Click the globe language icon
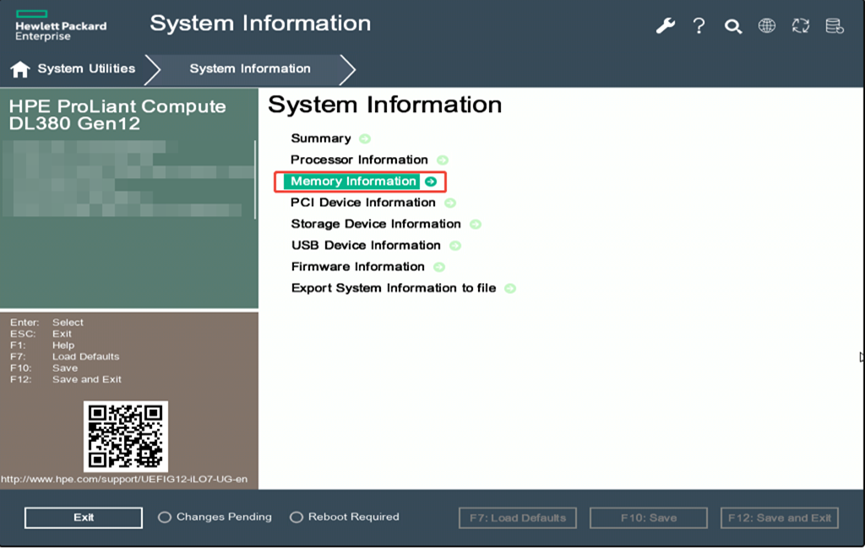 coord(767,26)
